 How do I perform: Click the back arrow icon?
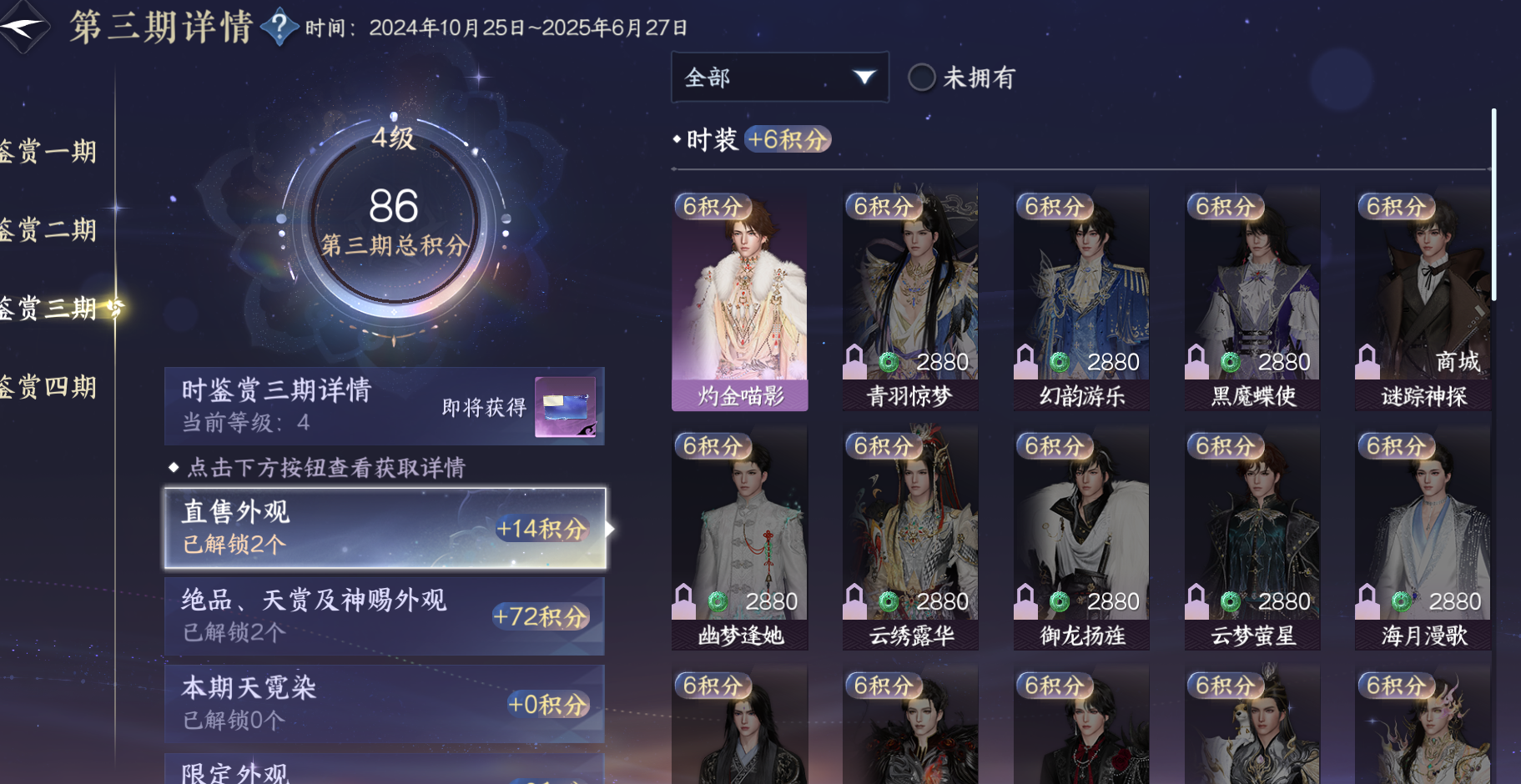tap(23, 27)
